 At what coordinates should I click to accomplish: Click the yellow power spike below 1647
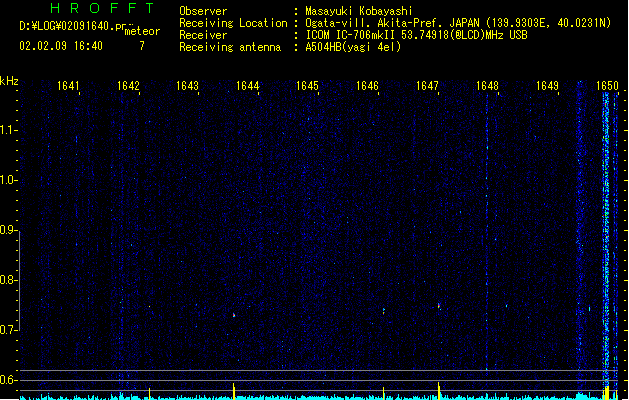click(439, 390)
